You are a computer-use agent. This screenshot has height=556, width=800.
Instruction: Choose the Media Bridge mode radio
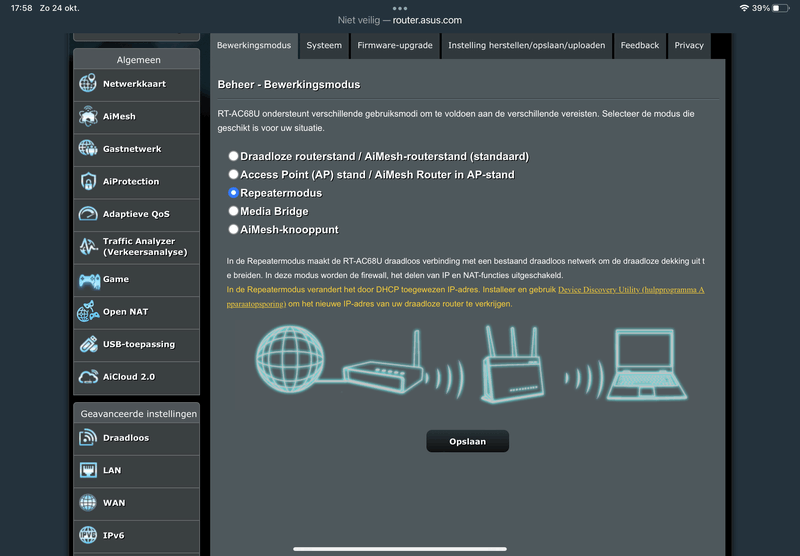[233, 211]
